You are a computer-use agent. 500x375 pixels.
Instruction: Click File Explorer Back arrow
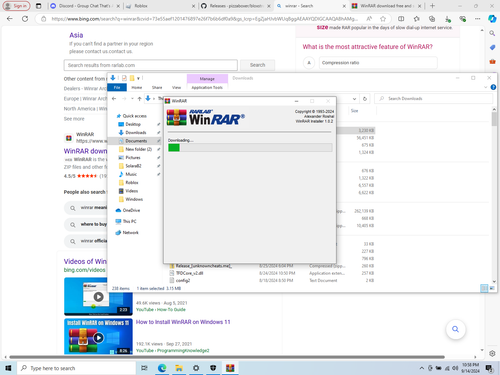(114, 99)
